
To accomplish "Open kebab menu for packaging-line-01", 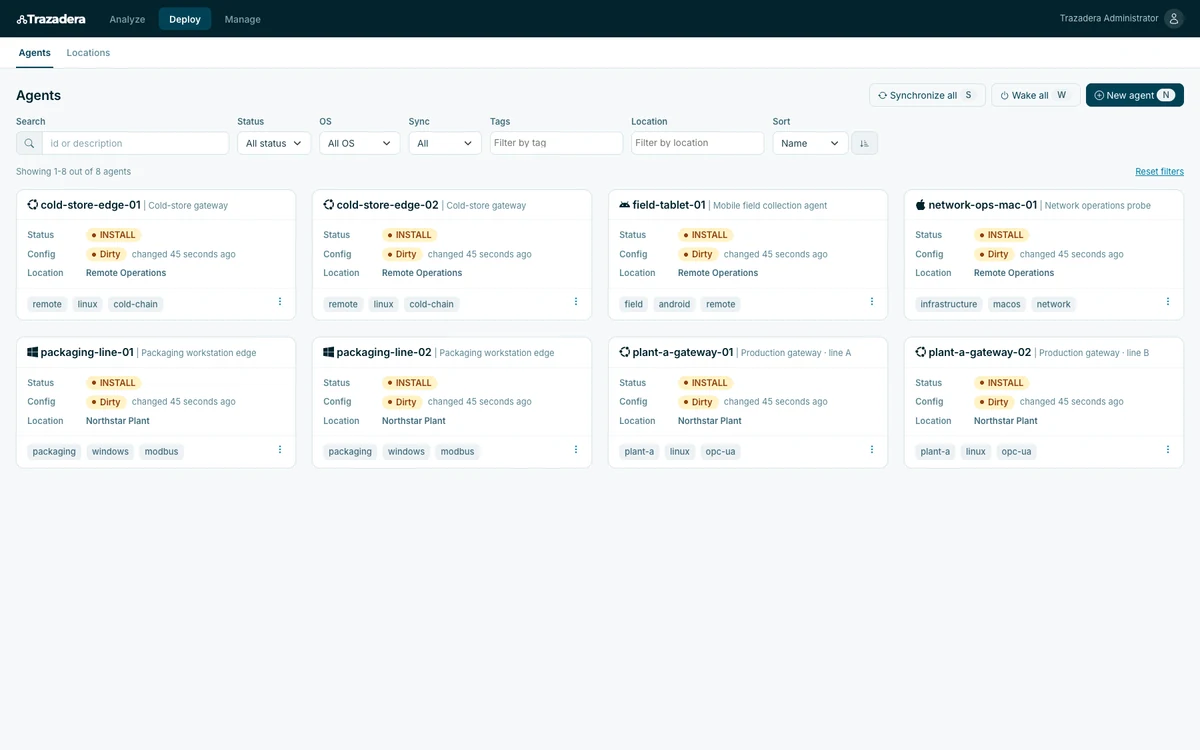I will 280,449.
